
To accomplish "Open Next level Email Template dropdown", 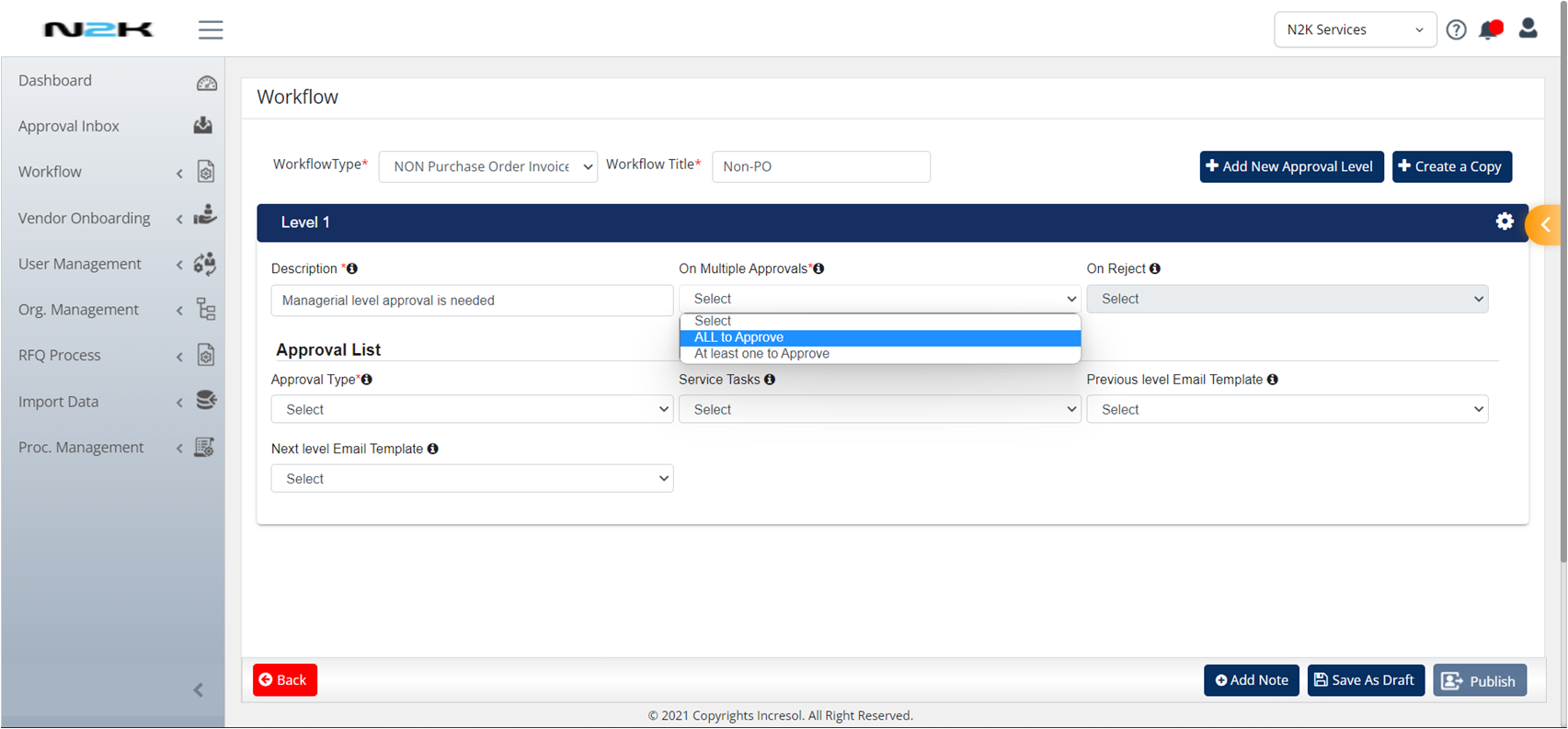I will (472, 478).
